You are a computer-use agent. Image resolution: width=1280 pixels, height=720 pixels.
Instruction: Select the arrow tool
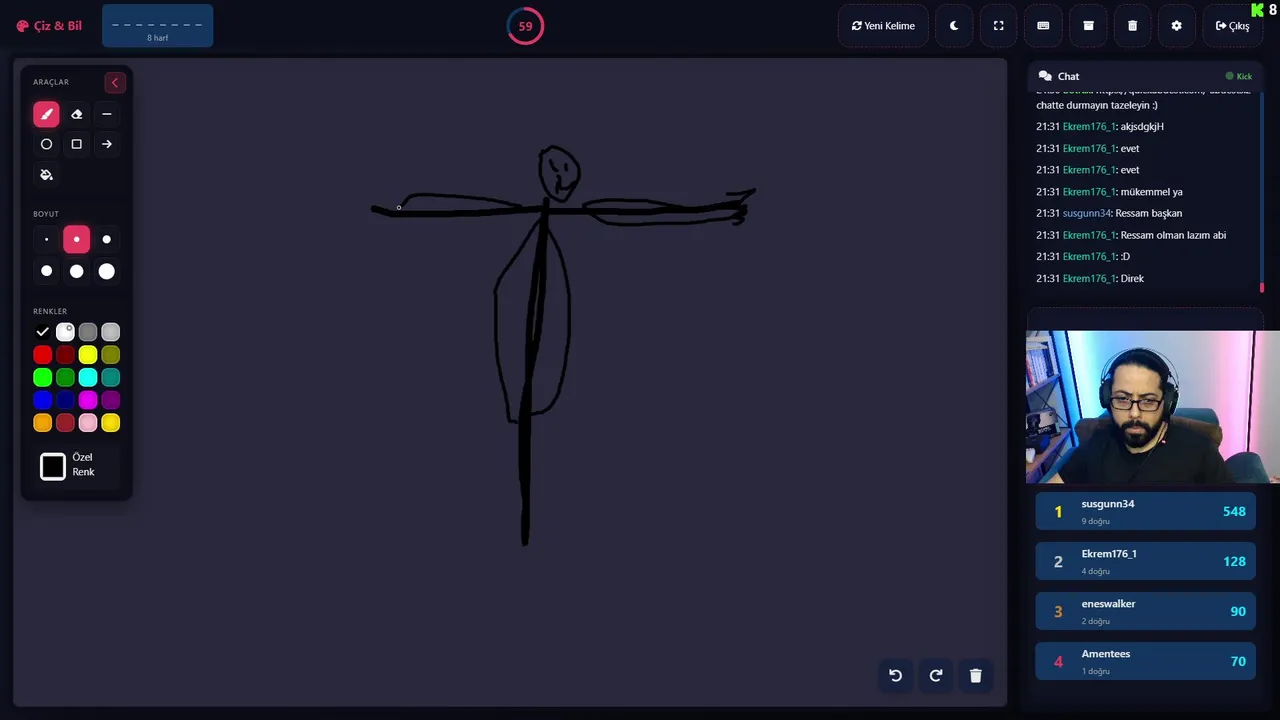(106, 144)
